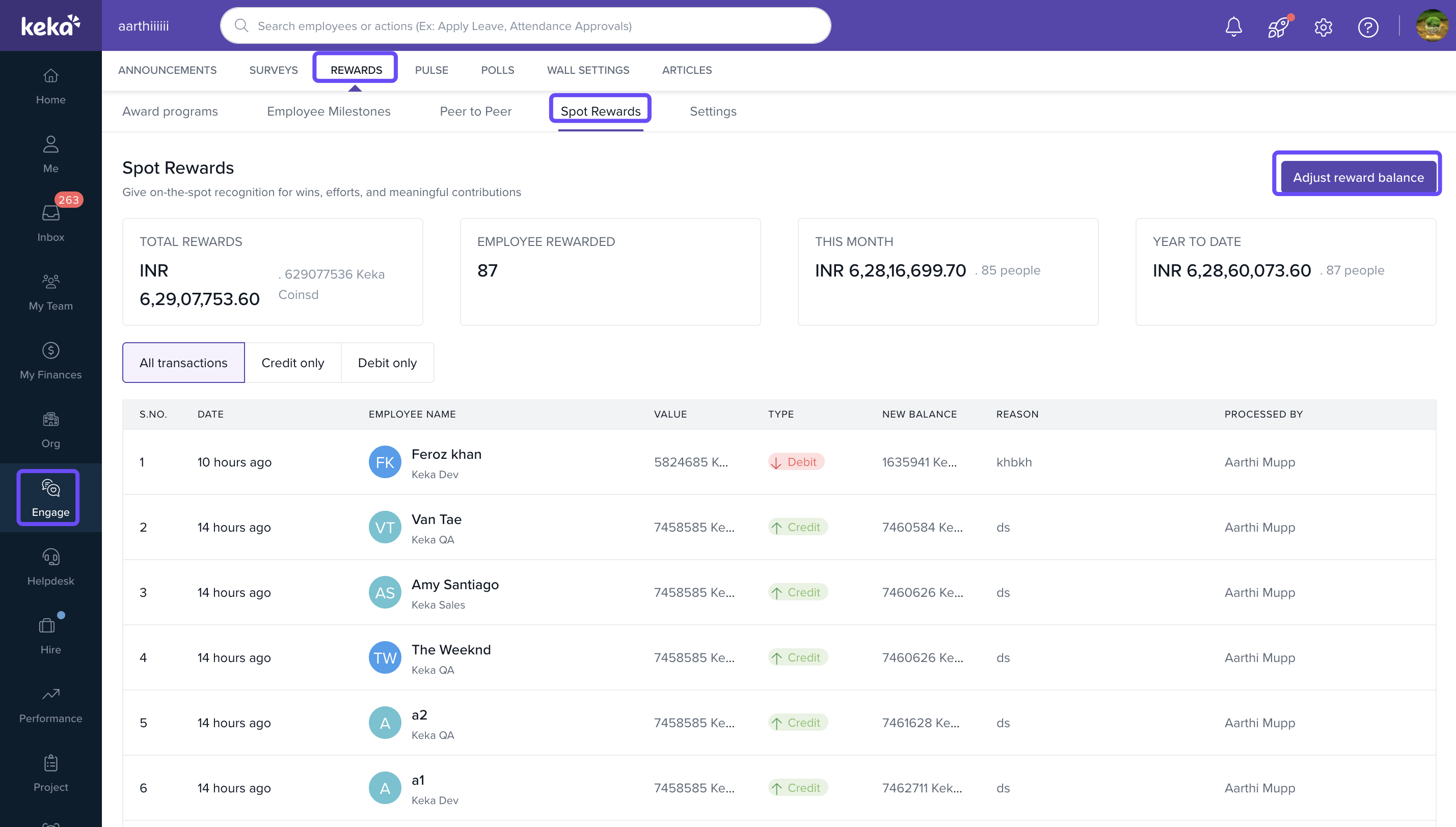Switch to the Peer to Peer tab
Viewport: 1456px width, 827px height.
475,112
